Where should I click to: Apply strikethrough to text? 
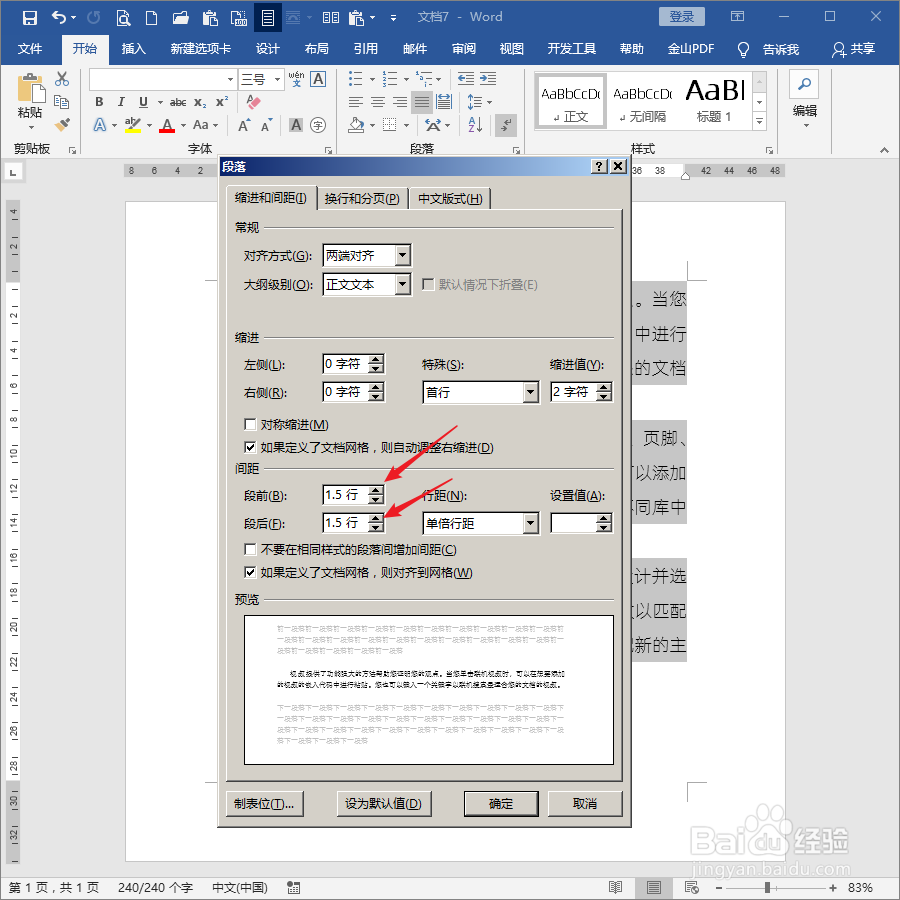(178, 102)
